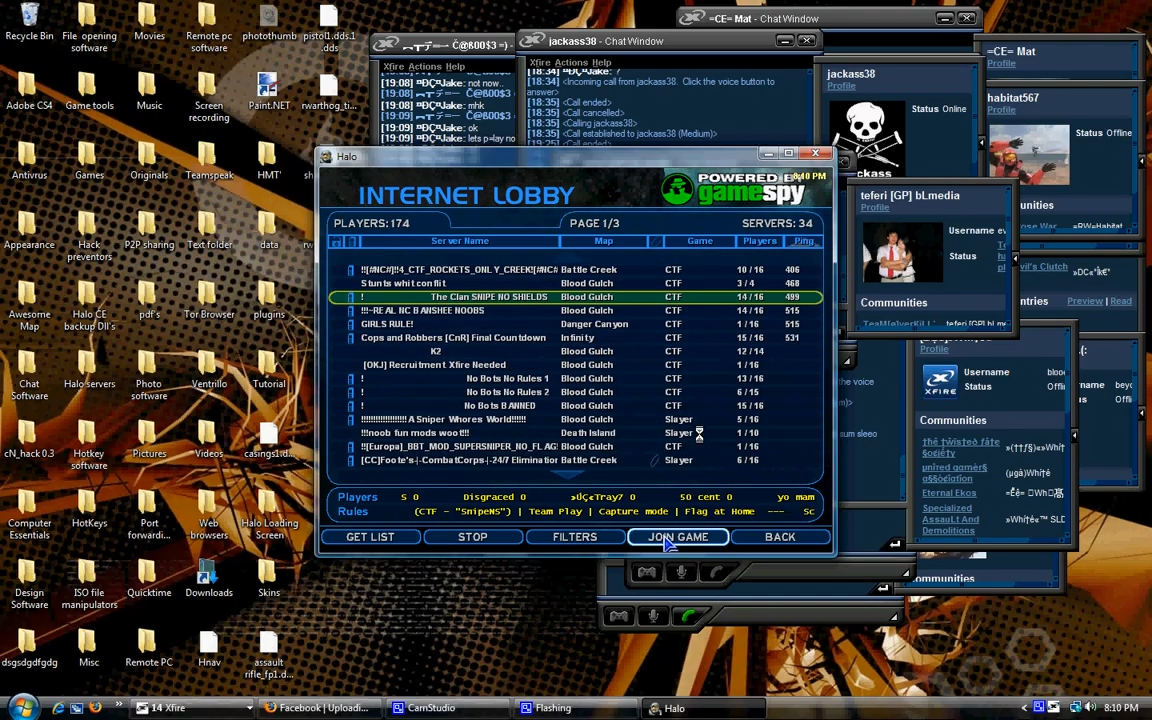Click the Firefox quick launch icon

pyautogui.click(x=95, y=708)
